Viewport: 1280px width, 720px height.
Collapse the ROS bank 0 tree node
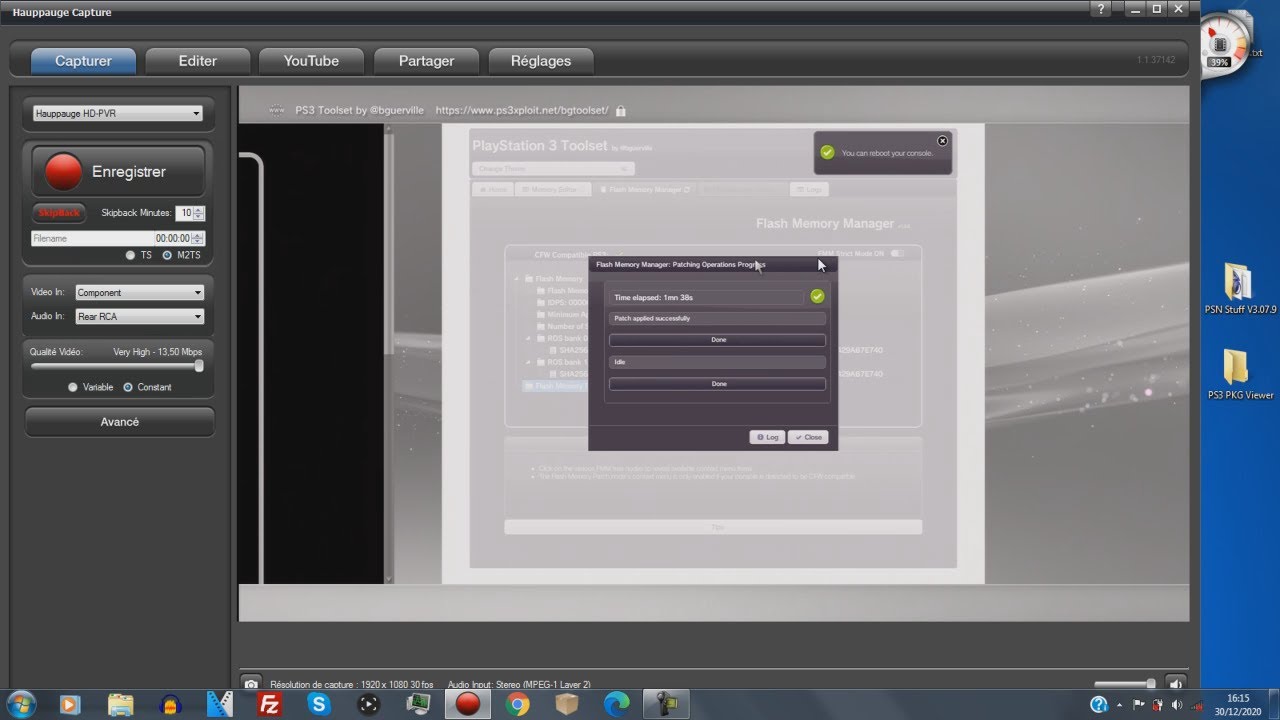(x=529, y=338)
